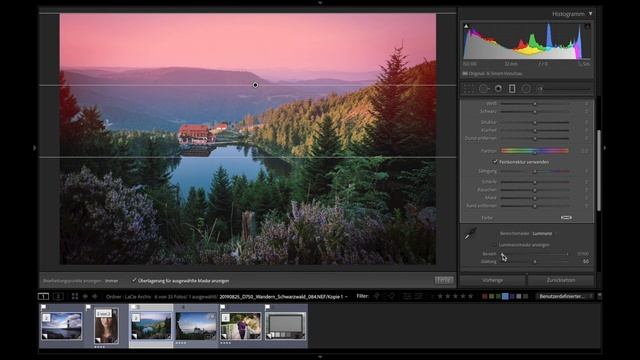Open second window display 2
Image resolution: width=640 pixels, height=360 pixels.
pyautogui.click(x=58, y=296)
